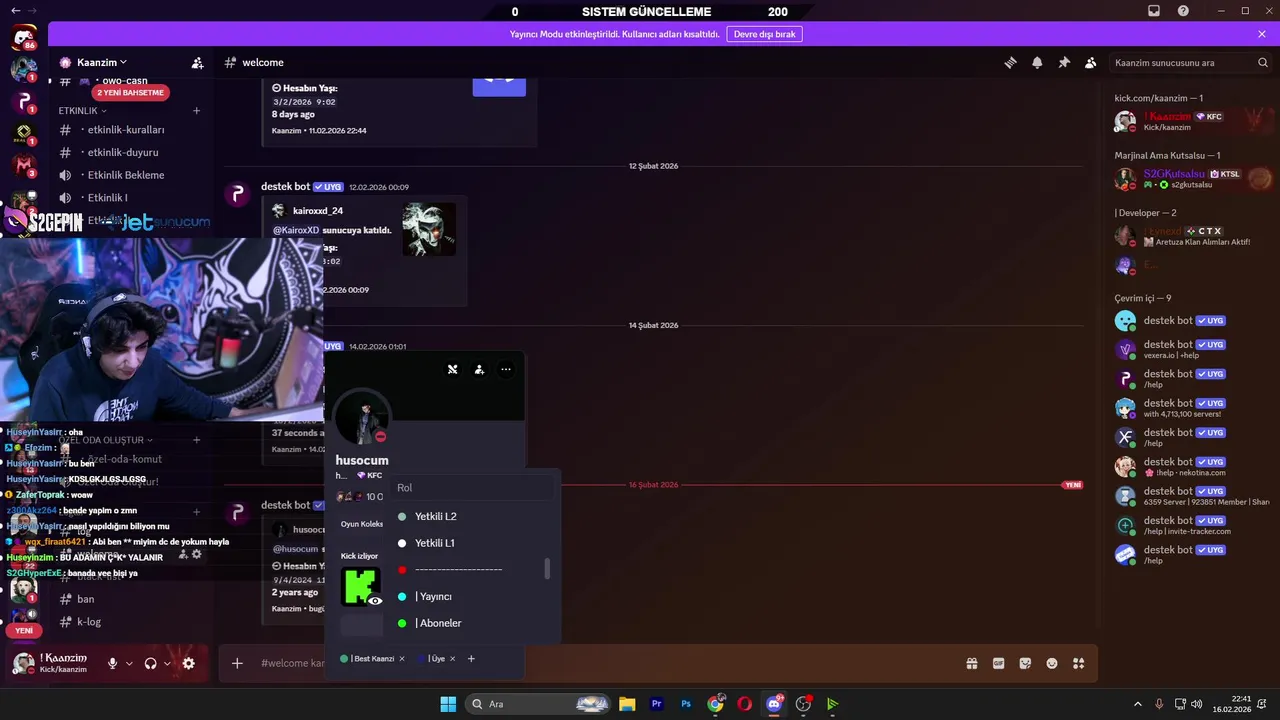Open the Inbox icon in title bar

tap(1154, 11)
